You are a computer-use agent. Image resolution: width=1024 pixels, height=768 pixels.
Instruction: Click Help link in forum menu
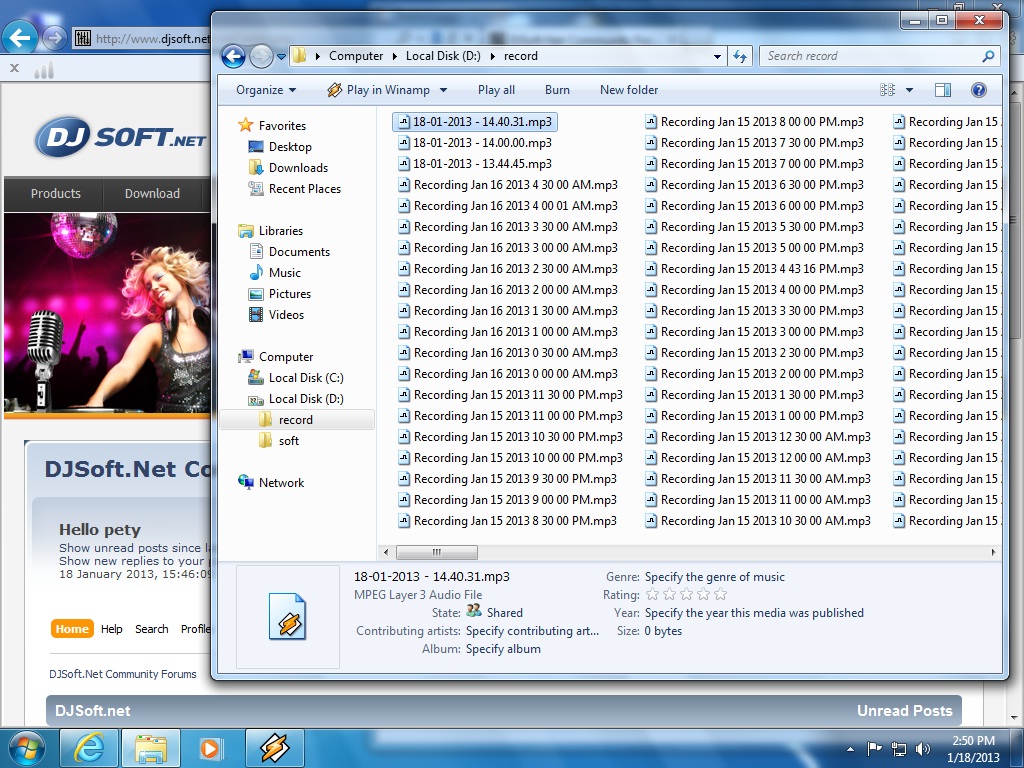coord(112,629)
